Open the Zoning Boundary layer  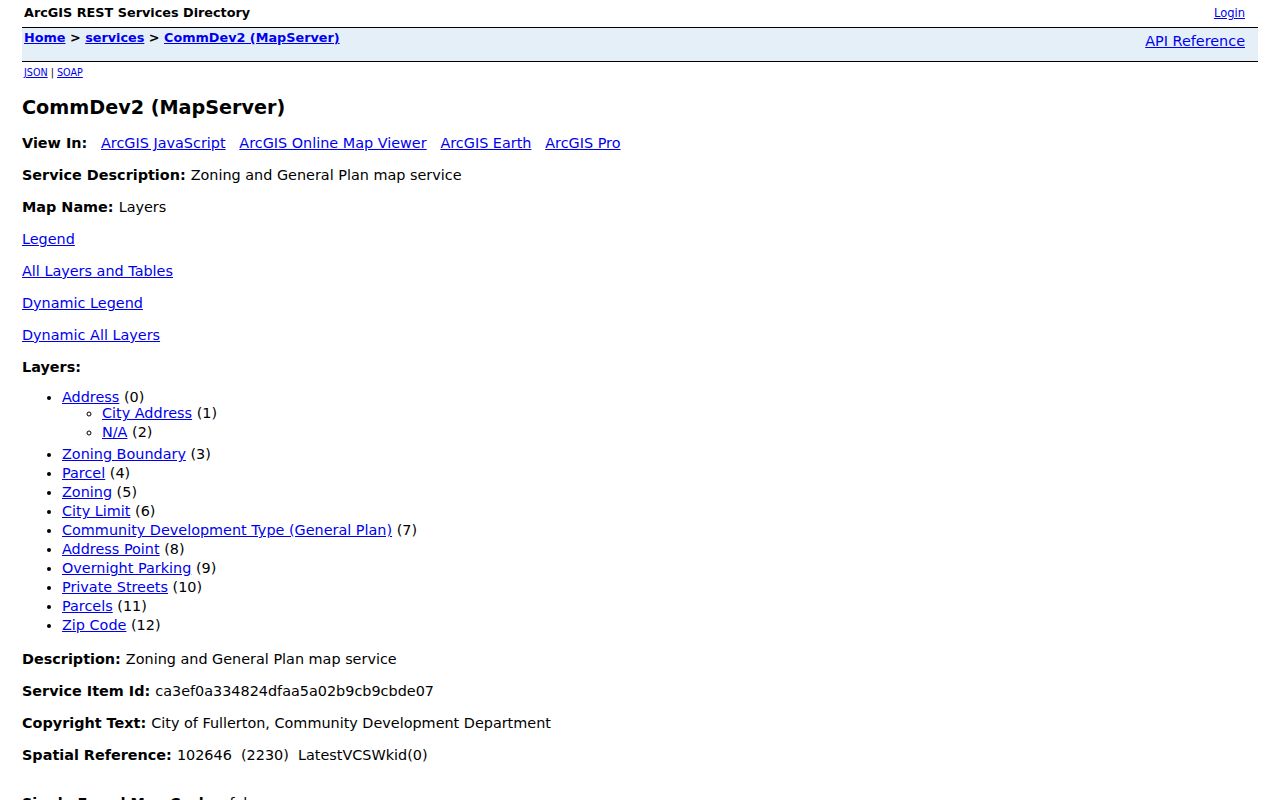coord(124,454)
